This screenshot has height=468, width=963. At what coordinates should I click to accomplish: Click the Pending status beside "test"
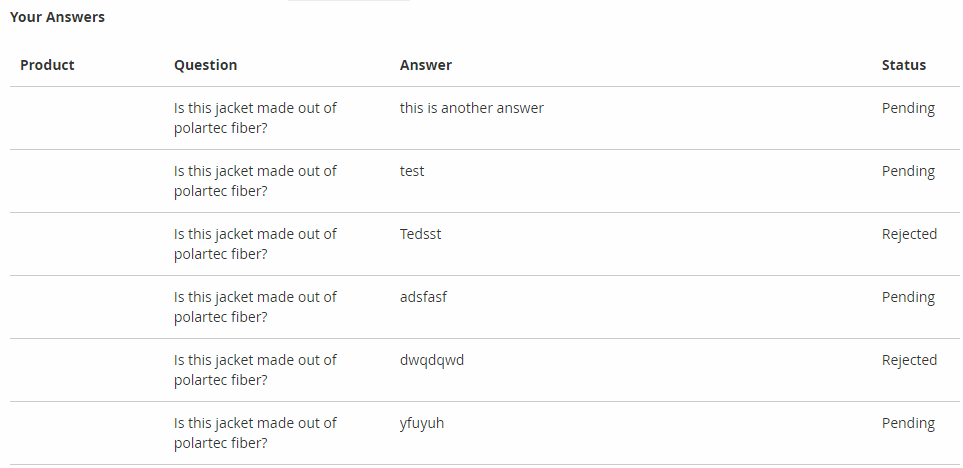pos(907,171)
